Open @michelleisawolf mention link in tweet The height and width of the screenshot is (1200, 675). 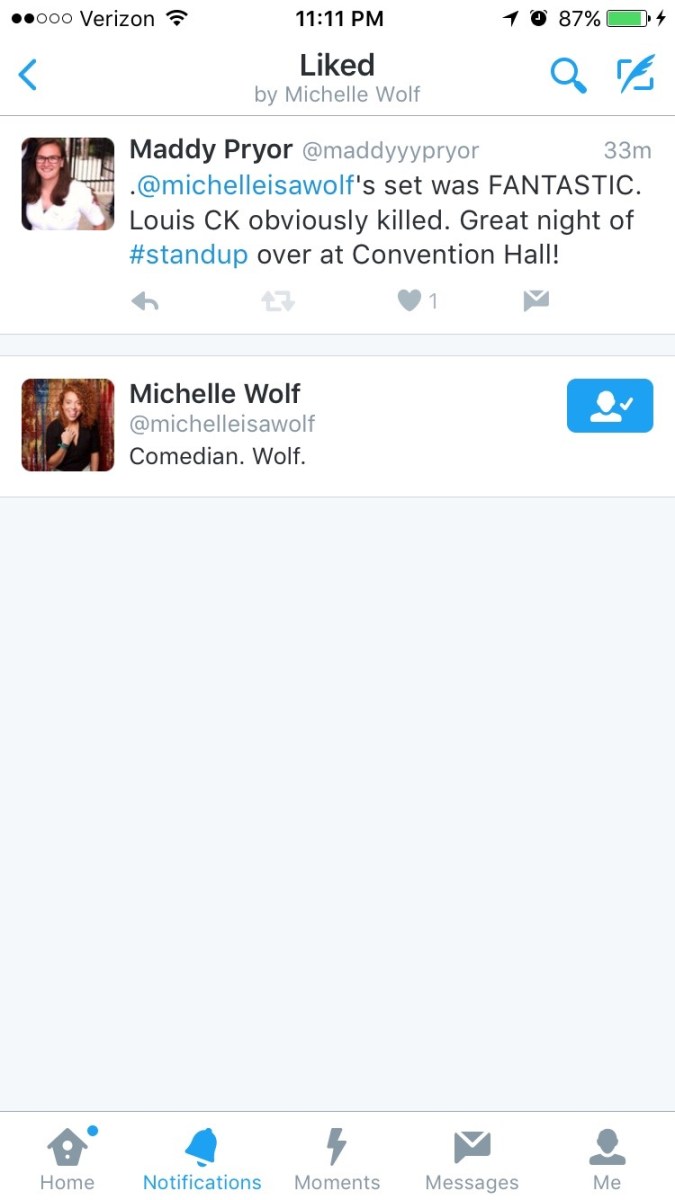click(246, 186)
